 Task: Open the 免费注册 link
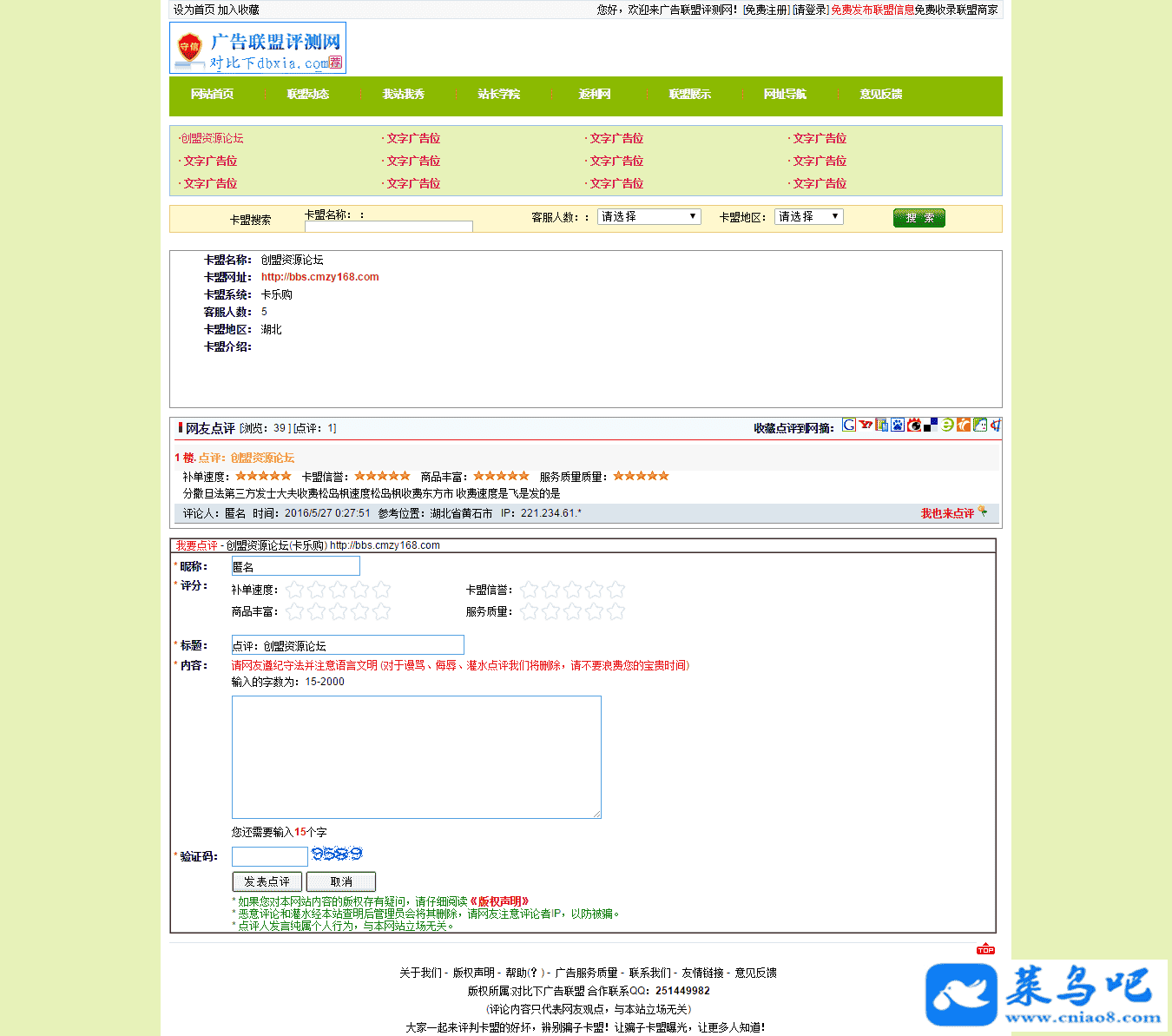pos(767,10)
